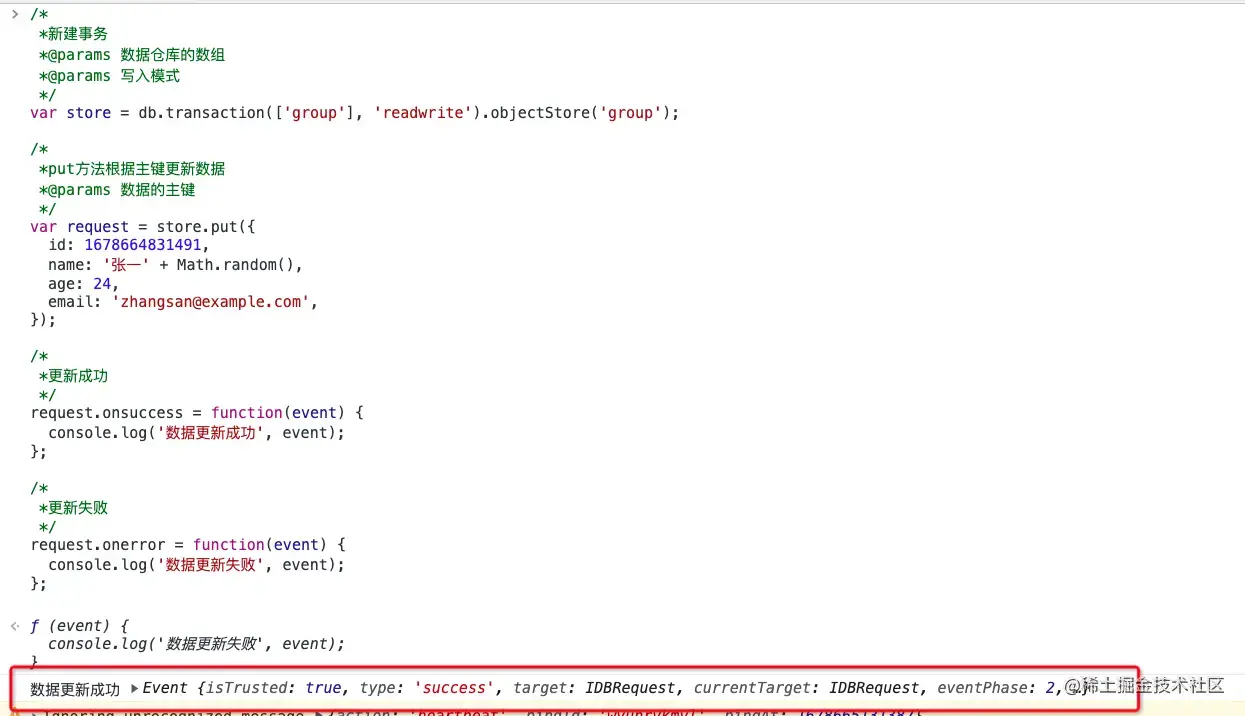The height and width of the screenshot is (716, 1245).
Task: Click the logged message '数据更新成功' in the output
Action: 75,689
